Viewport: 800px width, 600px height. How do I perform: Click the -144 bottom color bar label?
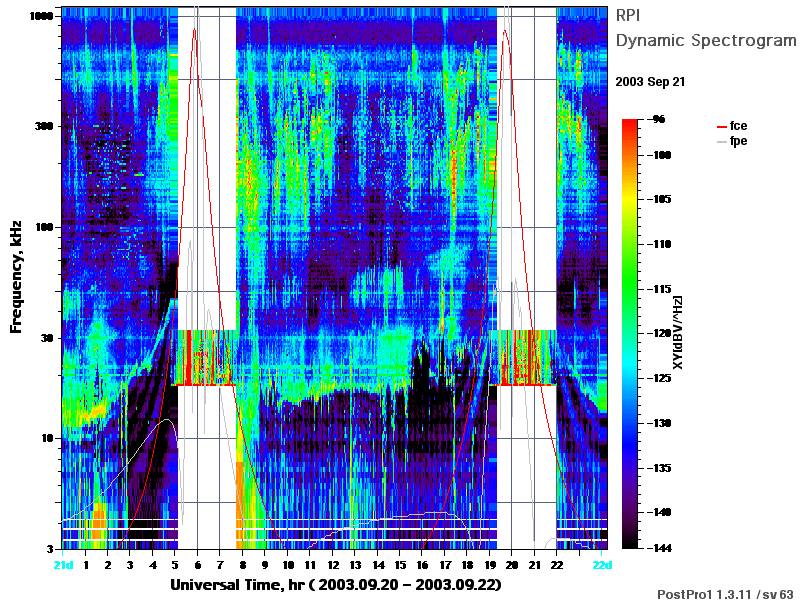pyautogui.click(x=661, y=548)
